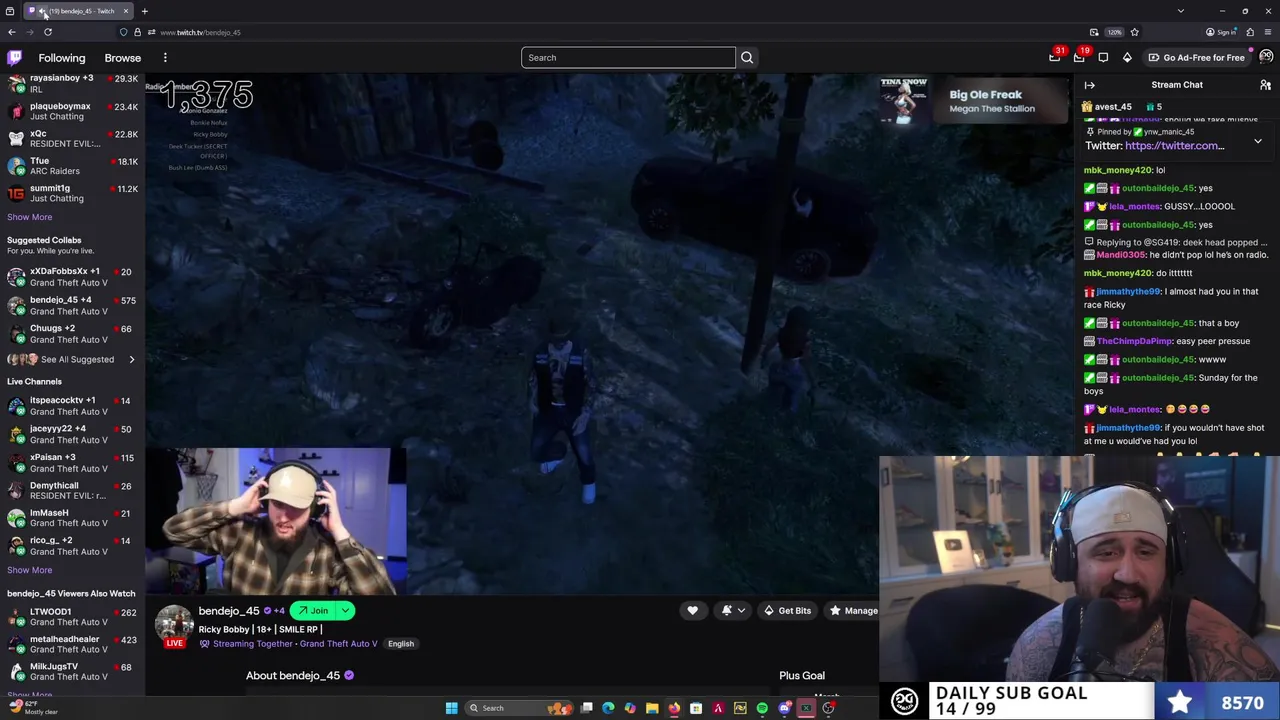Open rayasianboy channel in sidebar
This screenshot has width=1280, height=720.
72,84
